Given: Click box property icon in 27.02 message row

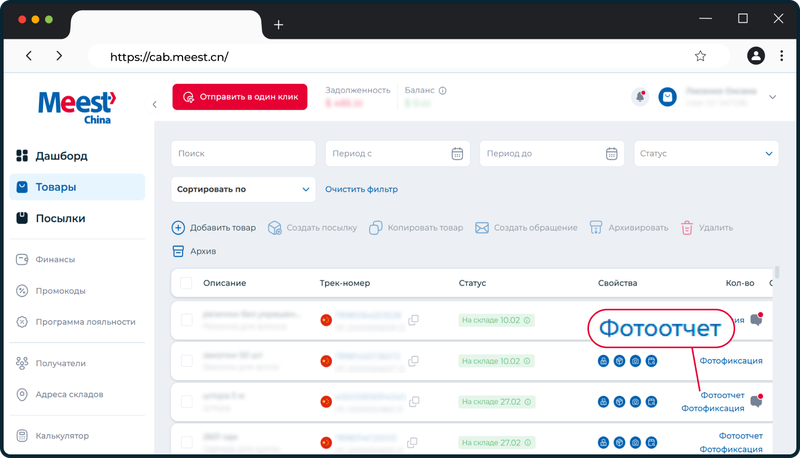Looking at the screenshot, I should pyautogui.click(x=619, y=401).
